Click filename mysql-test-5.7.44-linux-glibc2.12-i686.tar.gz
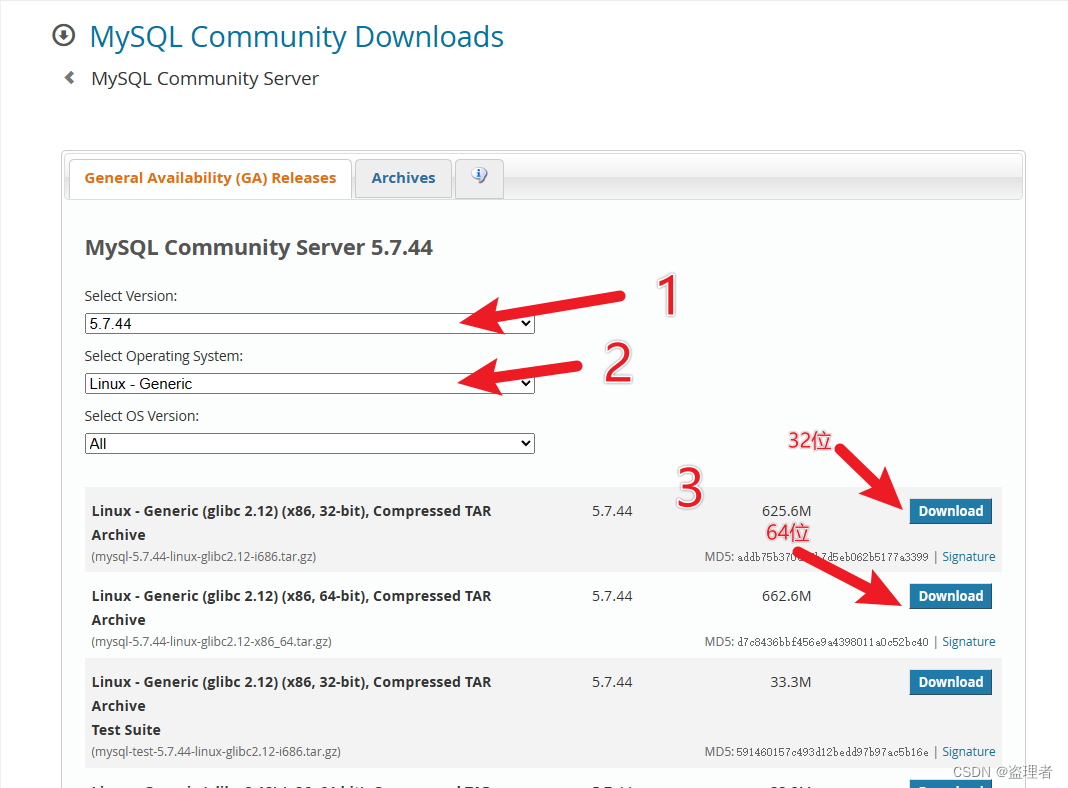 tap(216, 751)
